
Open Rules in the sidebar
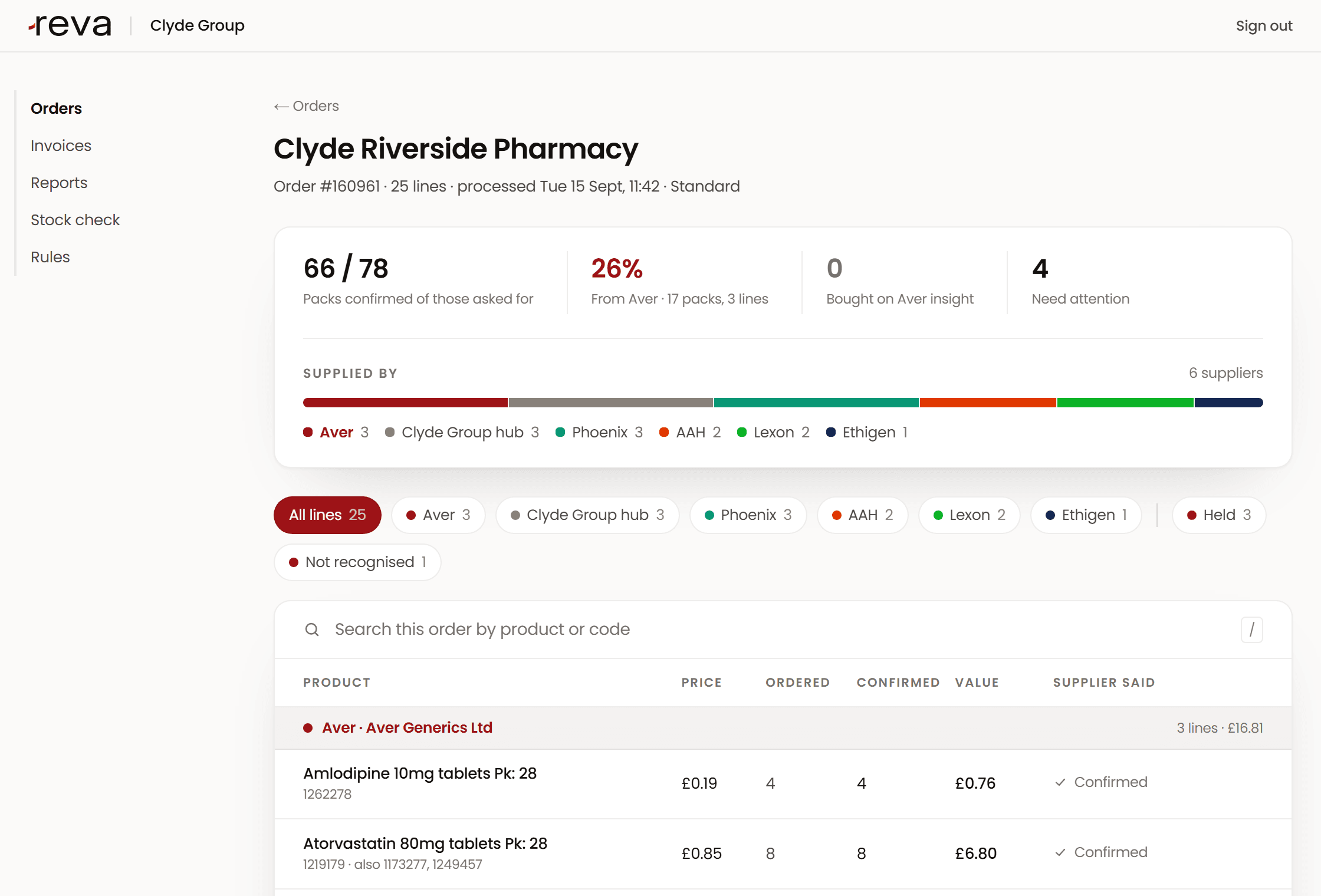point(50,257)
